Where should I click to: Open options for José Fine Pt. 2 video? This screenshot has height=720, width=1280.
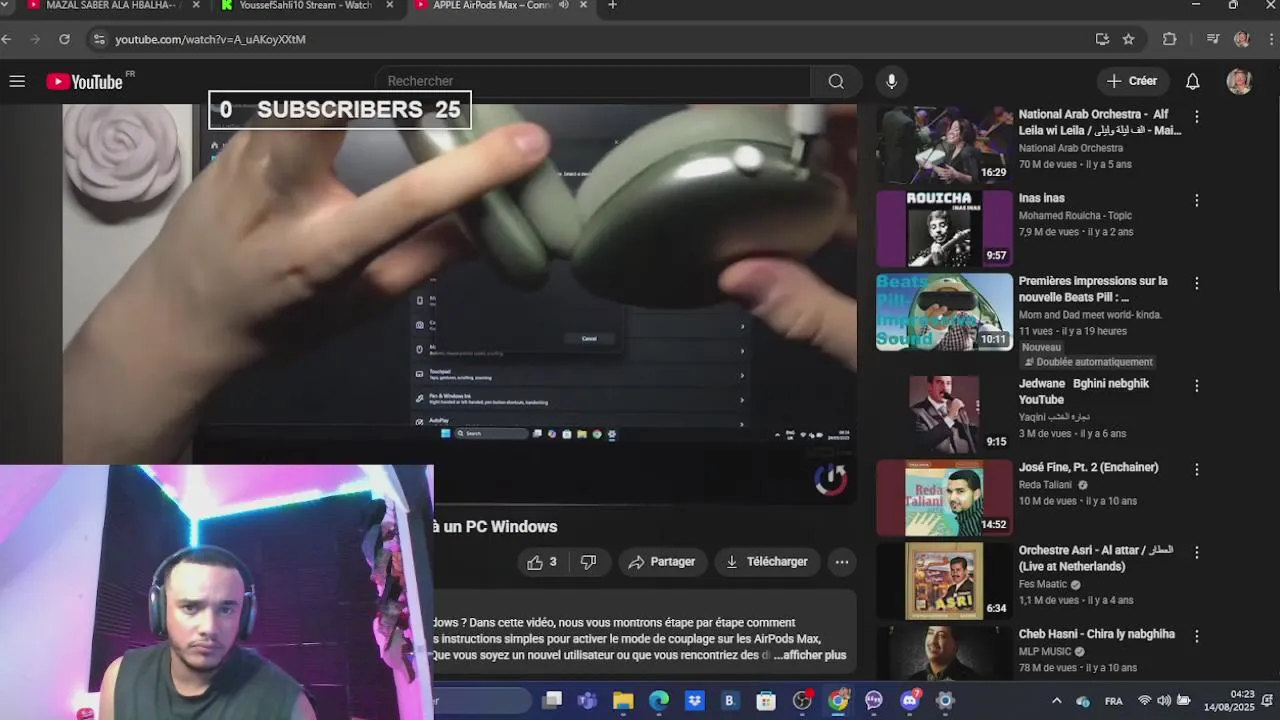pos(1196,470)
